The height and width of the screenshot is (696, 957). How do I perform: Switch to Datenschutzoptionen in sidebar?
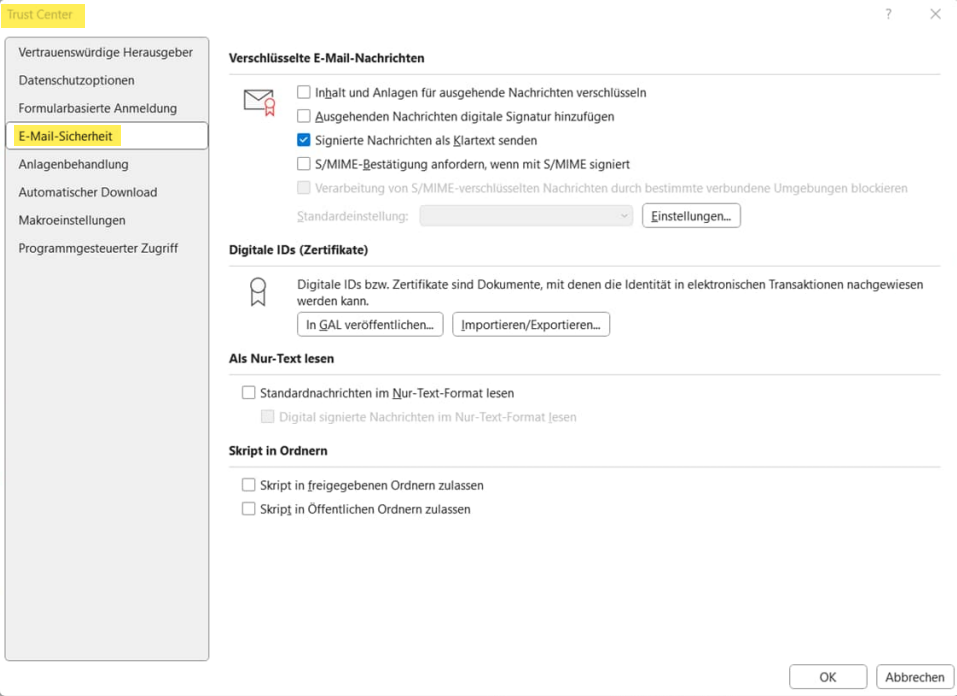[76, 80]
